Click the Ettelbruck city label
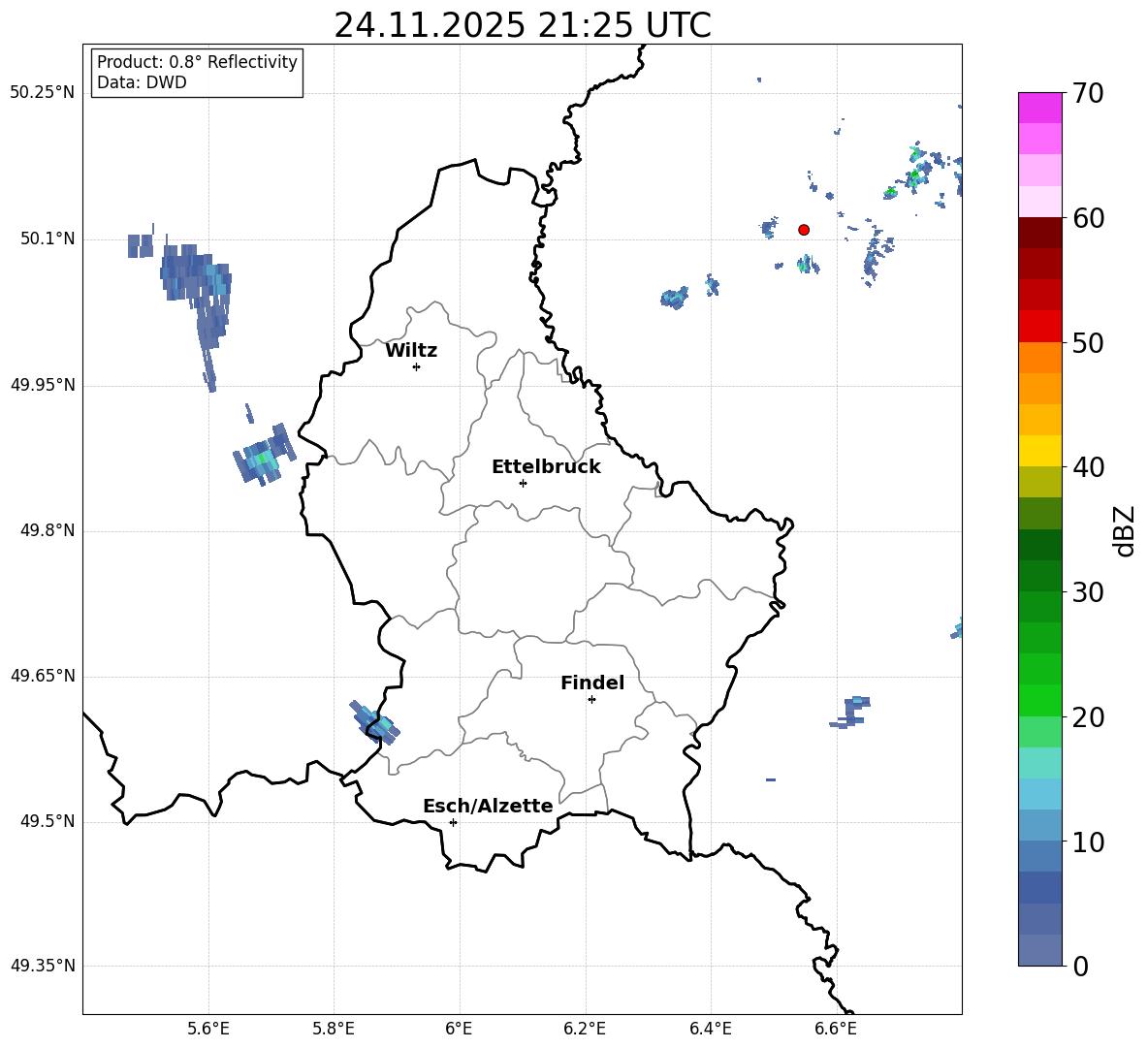Viewport: 1148px width, 1048px height. (x=546, y=467)
